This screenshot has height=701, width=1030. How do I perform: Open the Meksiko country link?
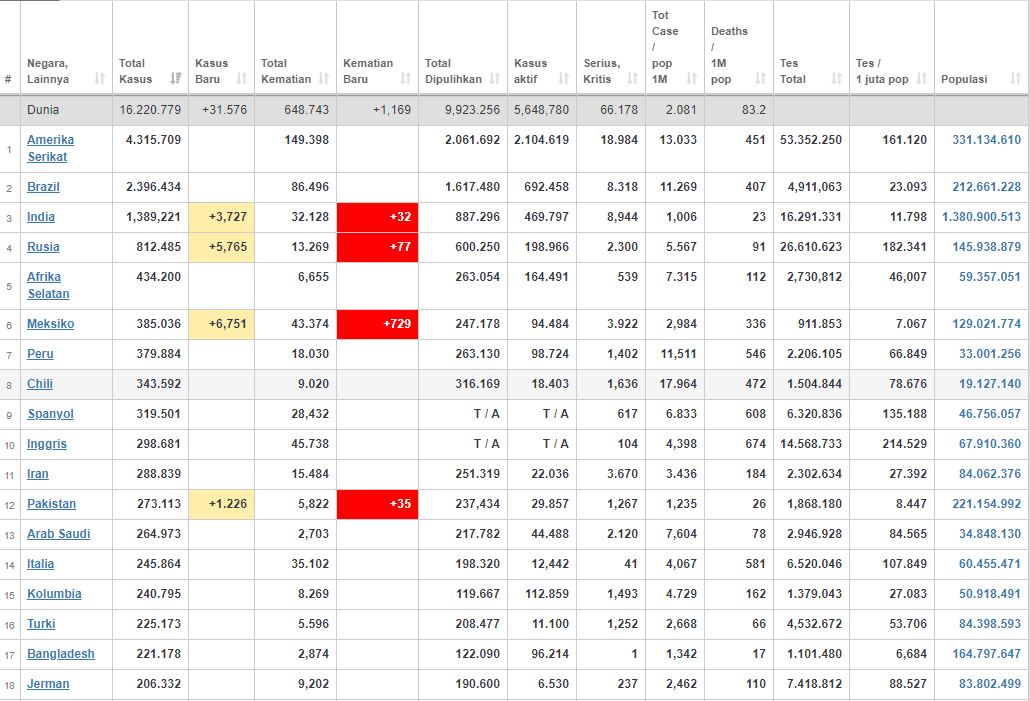(51, 324)
